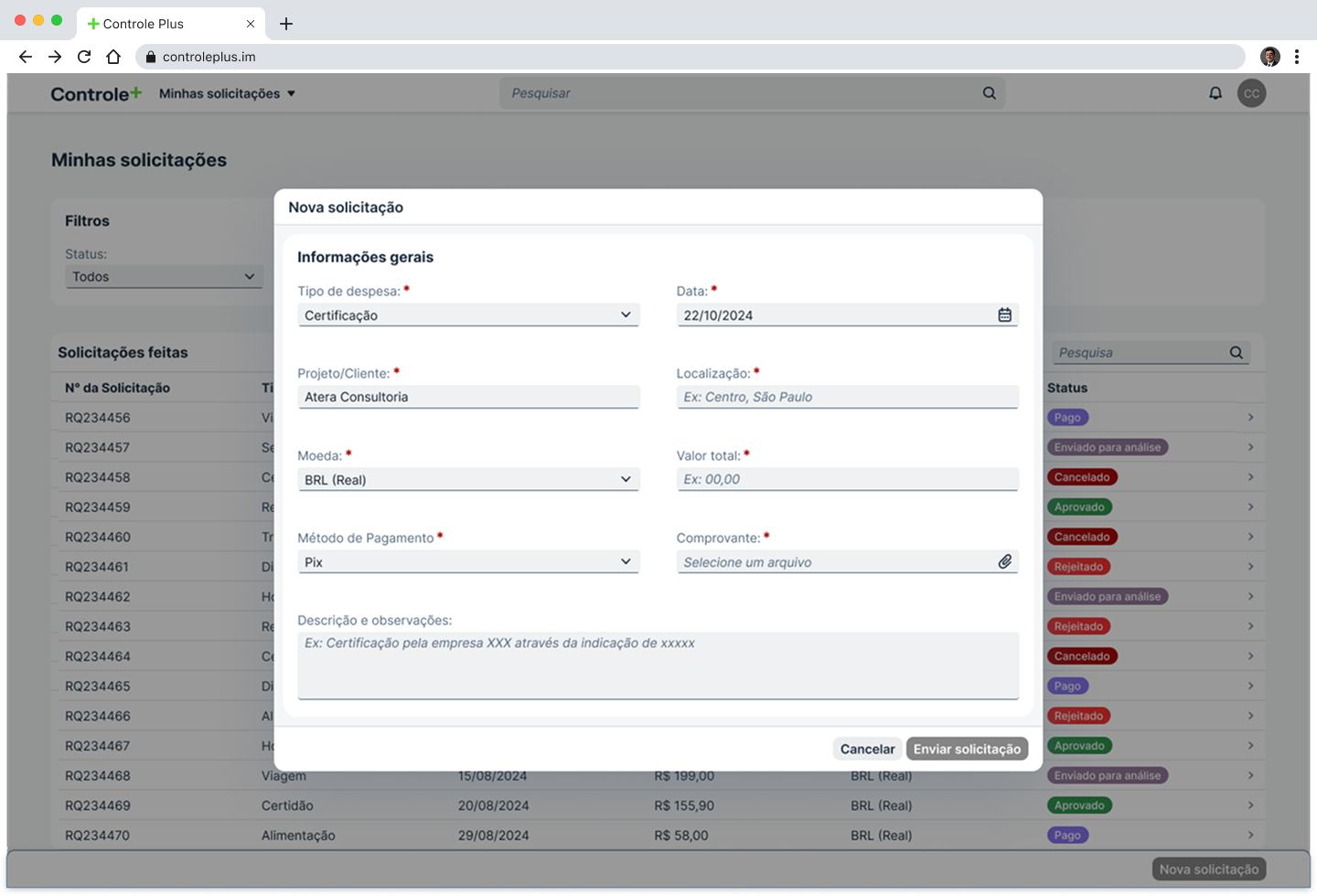Click the notification bell icon
This screenshot has width=1317, height=896.
coord(1215,93)
